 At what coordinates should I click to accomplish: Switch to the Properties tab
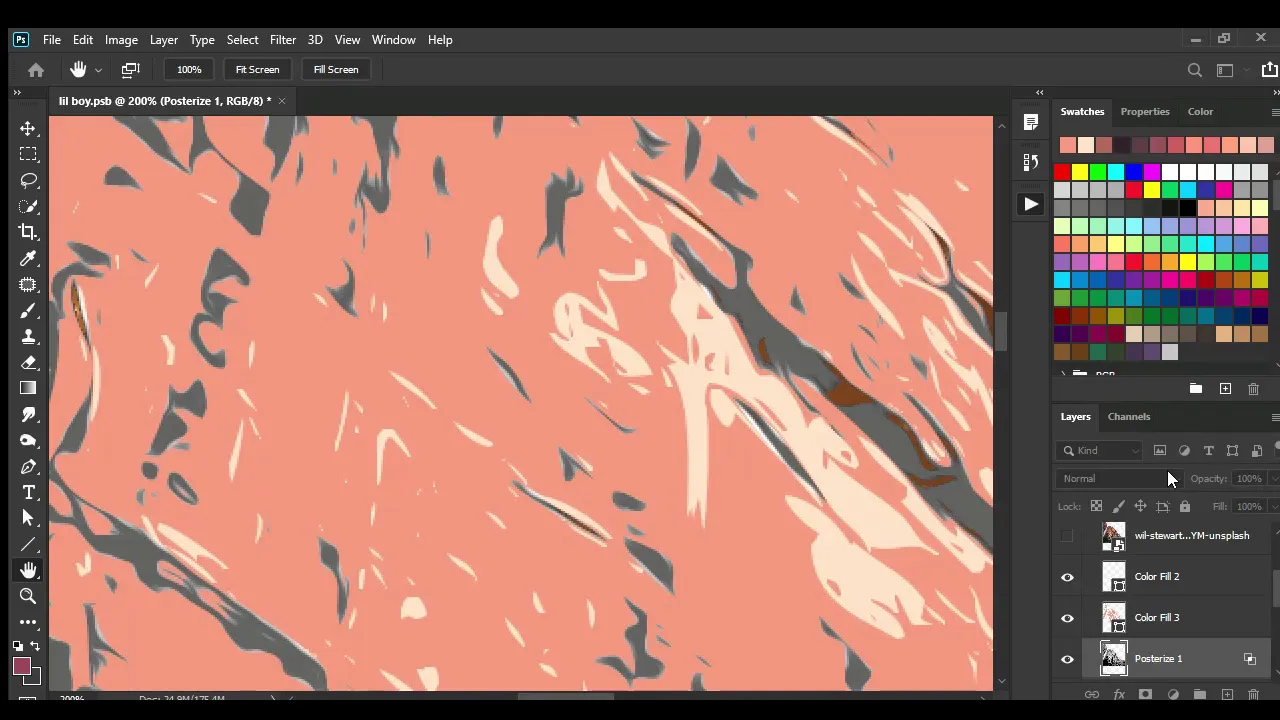(1145, 112)
